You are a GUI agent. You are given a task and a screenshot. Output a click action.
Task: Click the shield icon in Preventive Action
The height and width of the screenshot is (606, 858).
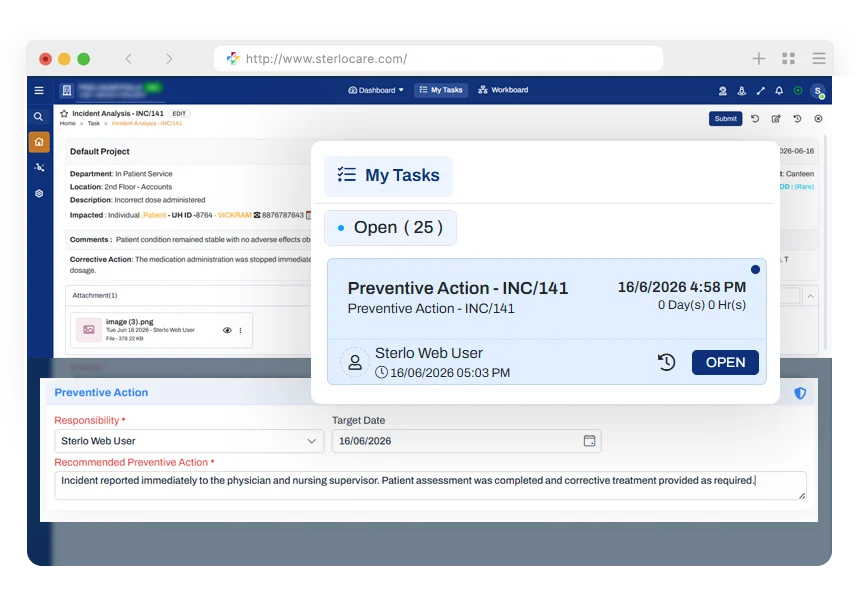pyautogui.click(x=800, y=393)
